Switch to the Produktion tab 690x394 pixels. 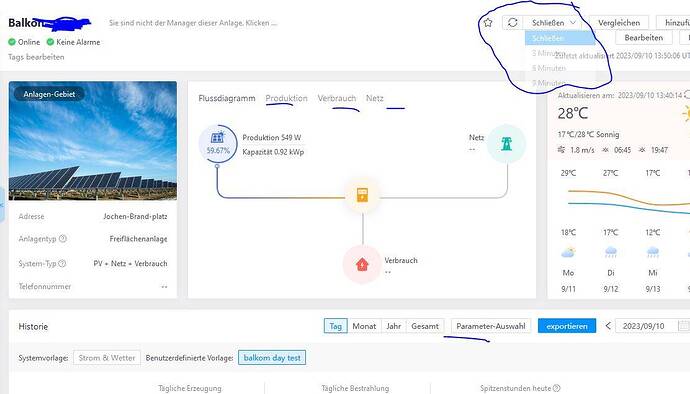tap(286, 98)
